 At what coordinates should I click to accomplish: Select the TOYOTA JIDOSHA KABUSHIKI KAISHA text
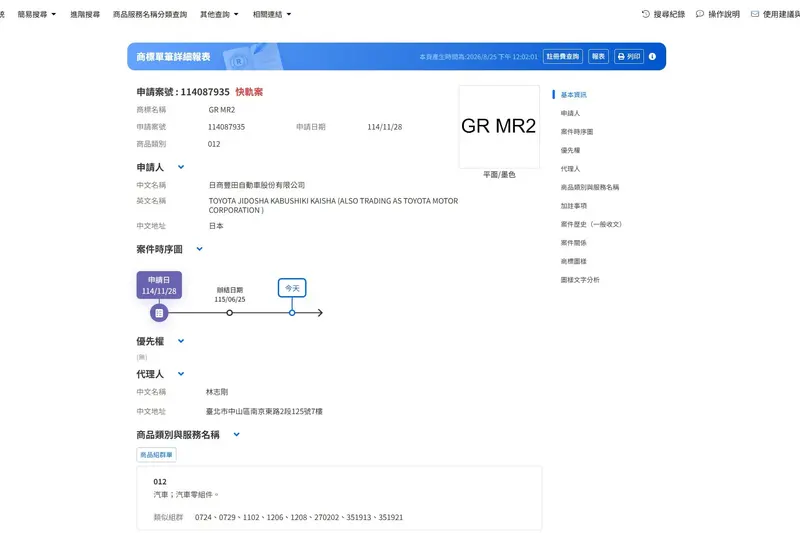[x=333, y=206]
